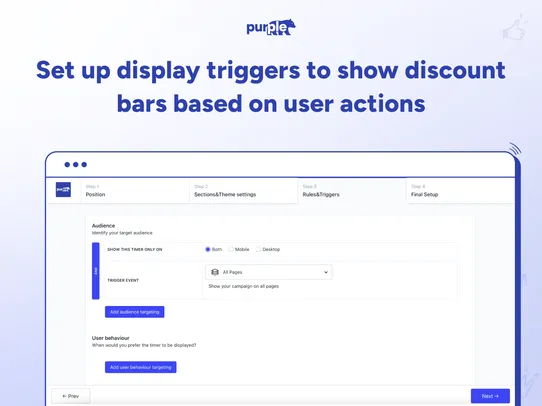Go back with the Prev button
542x406 pixels.
(x=71, y=396)
